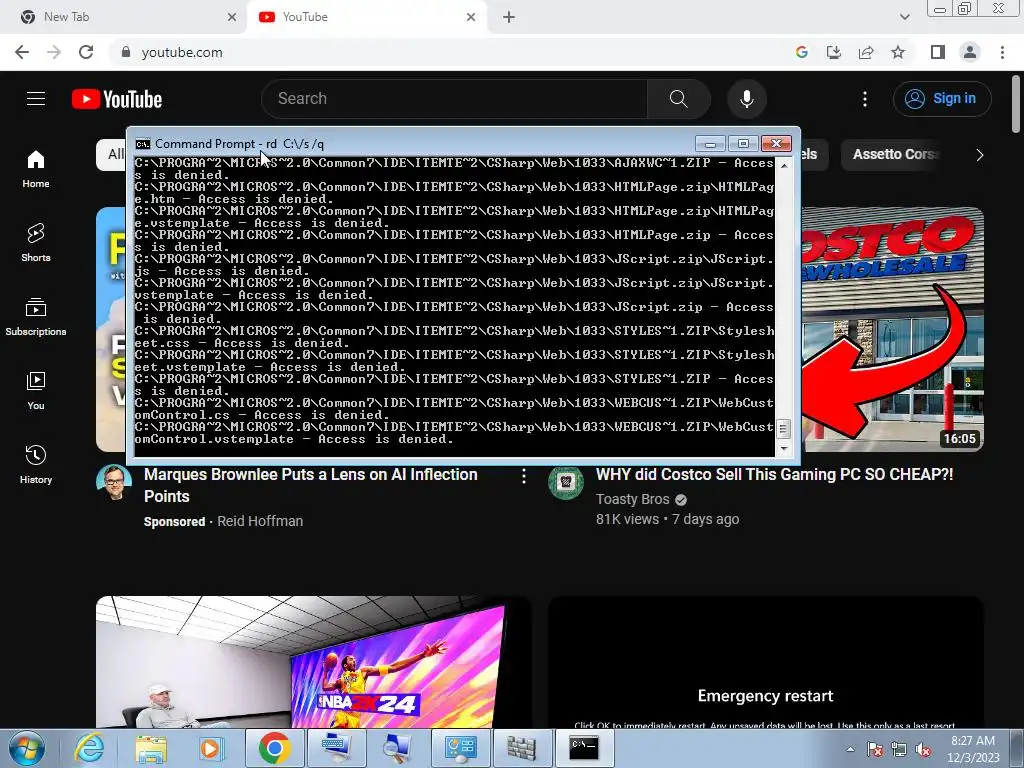Click the Action Center flag icon

tap(875, 749)
